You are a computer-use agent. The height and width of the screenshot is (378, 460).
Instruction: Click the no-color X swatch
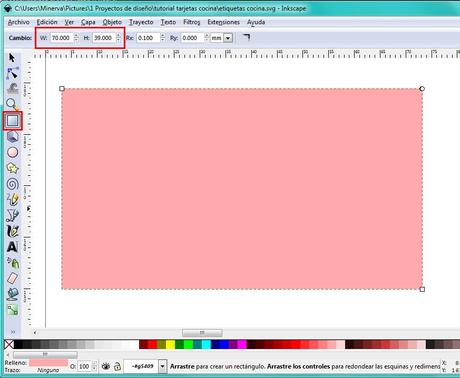coord(9,344)
